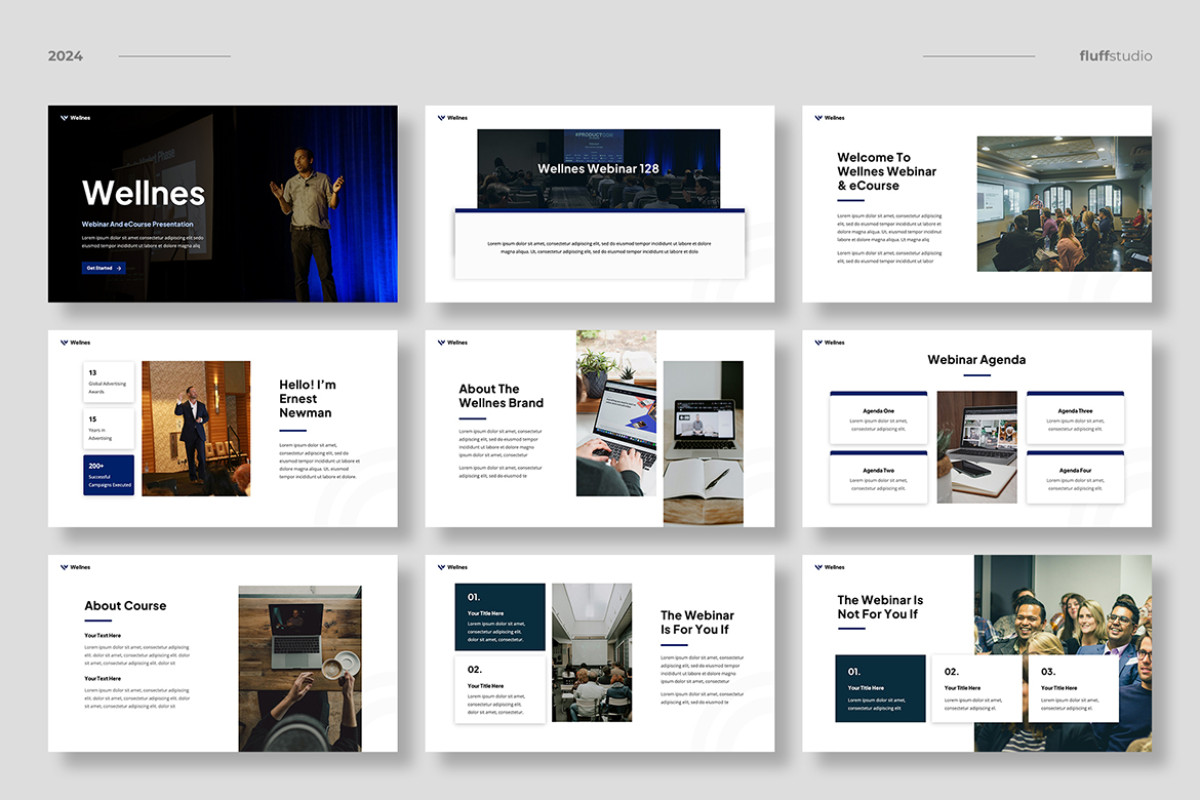The width and height of the screenshot is (1200, 800).
Task: Select the Agenda Four card
Action: 1075,477
